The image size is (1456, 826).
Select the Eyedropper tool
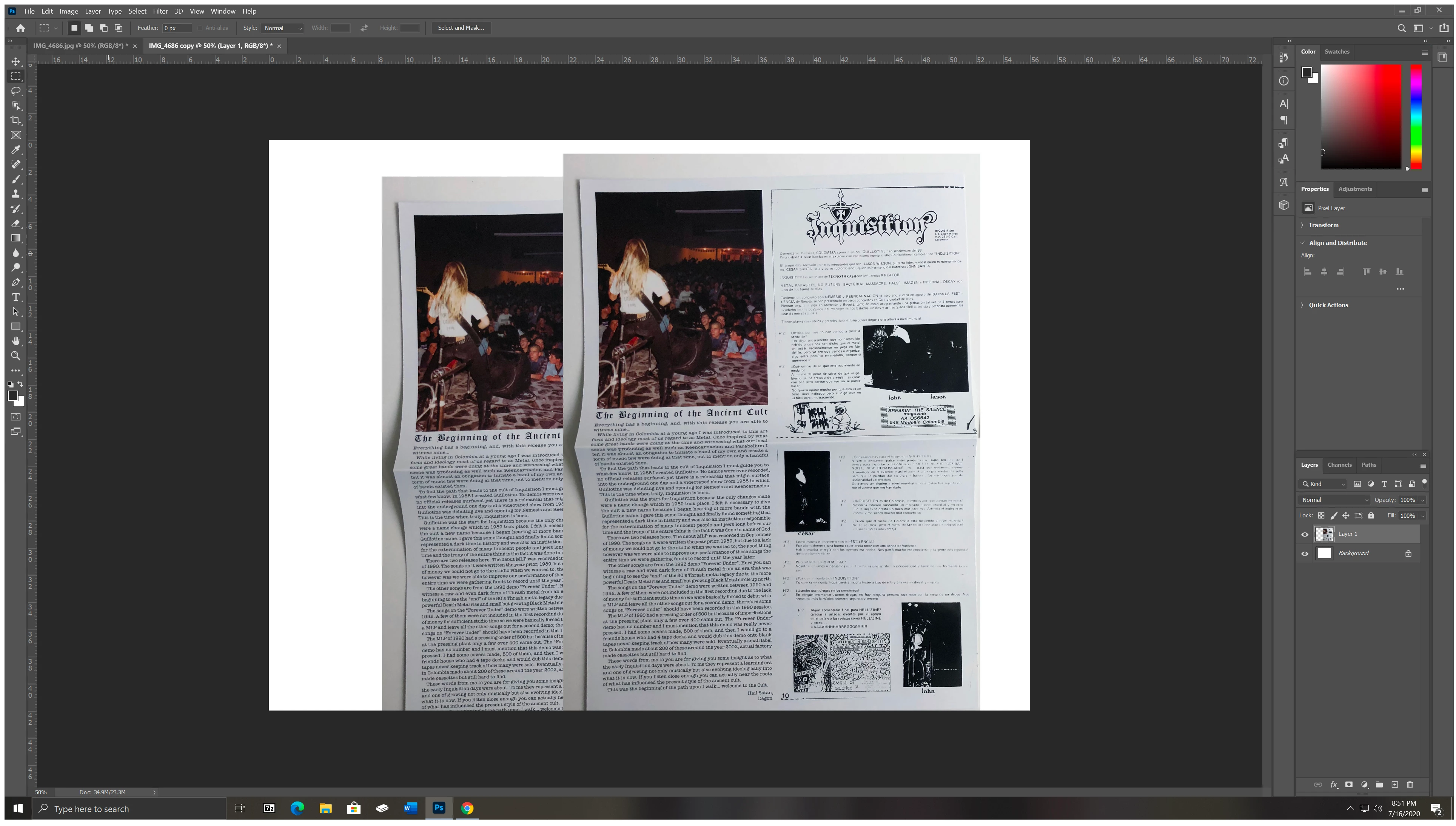tap(16, 150)
